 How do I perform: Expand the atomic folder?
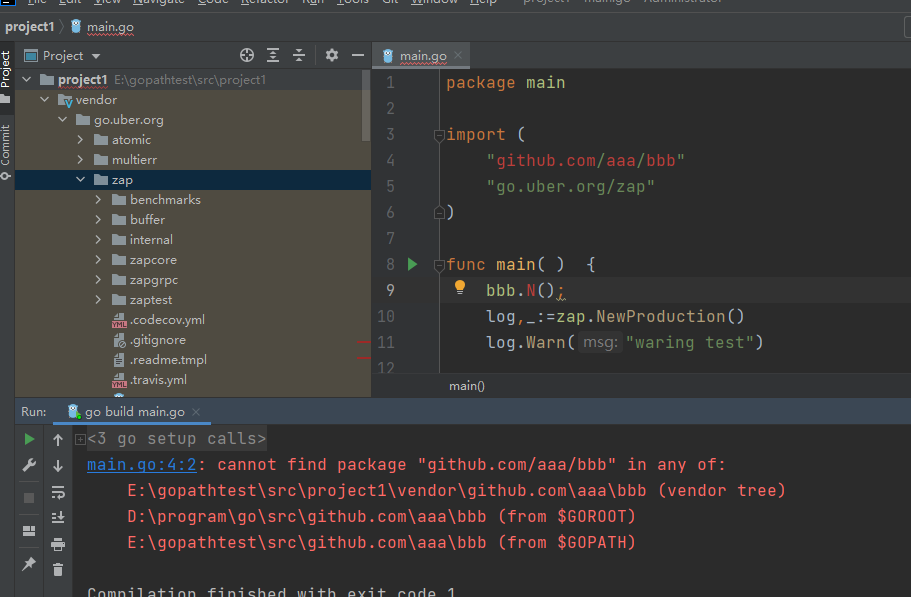[81, 140]
